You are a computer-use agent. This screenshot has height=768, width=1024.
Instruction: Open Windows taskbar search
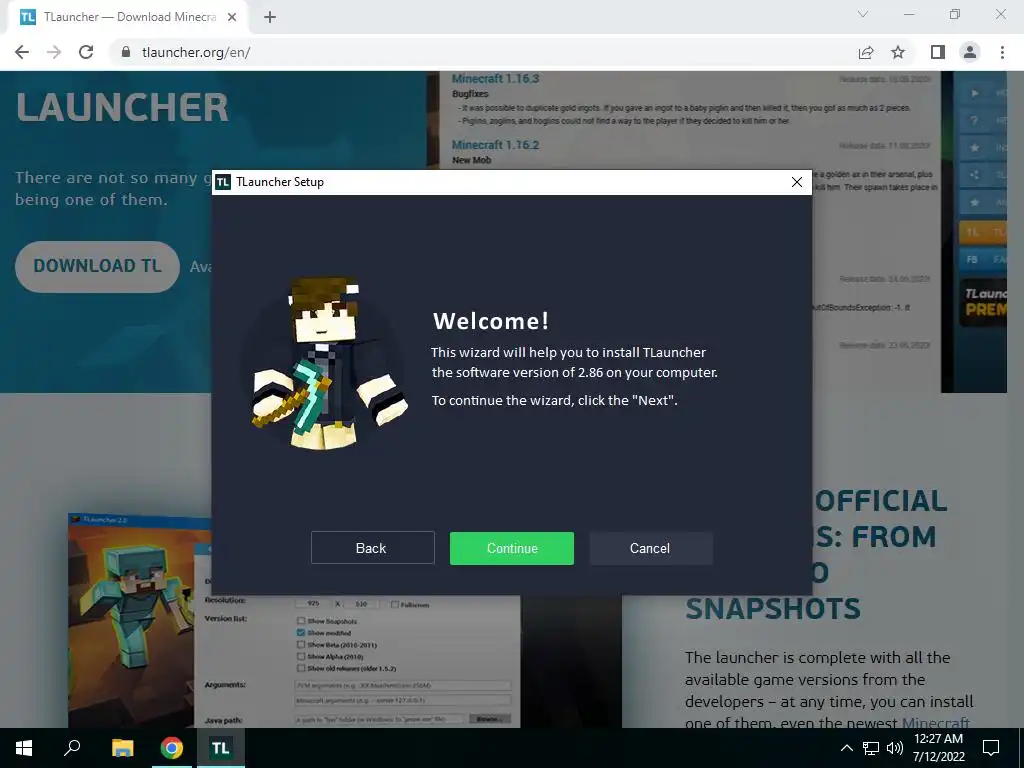[x=72, y=748]
